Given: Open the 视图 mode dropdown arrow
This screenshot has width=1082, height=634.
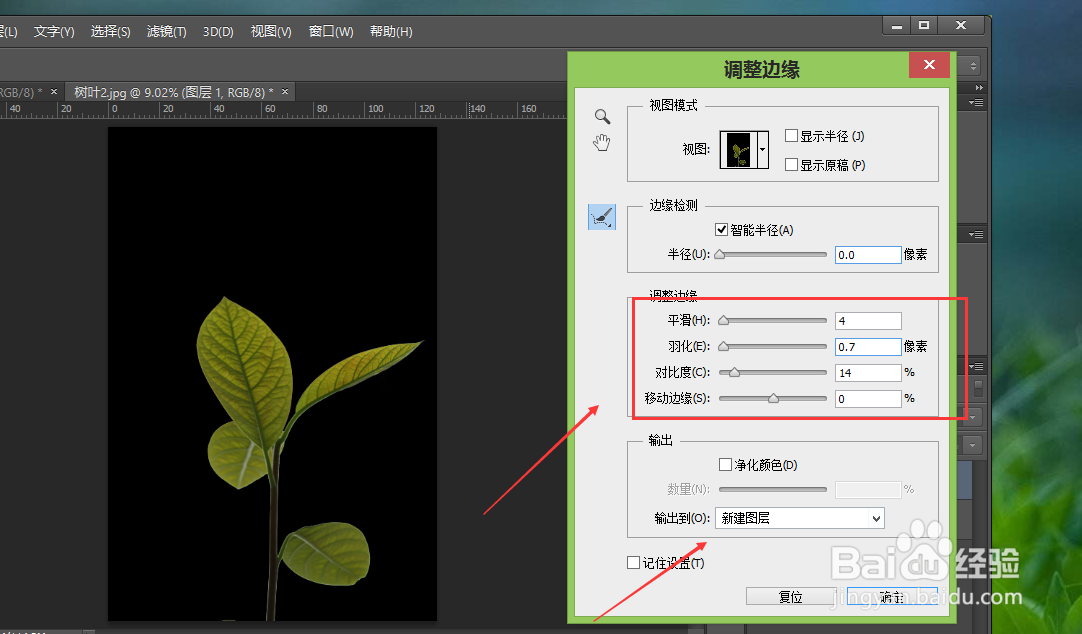Looking at the screenshot, I should 763,150.
